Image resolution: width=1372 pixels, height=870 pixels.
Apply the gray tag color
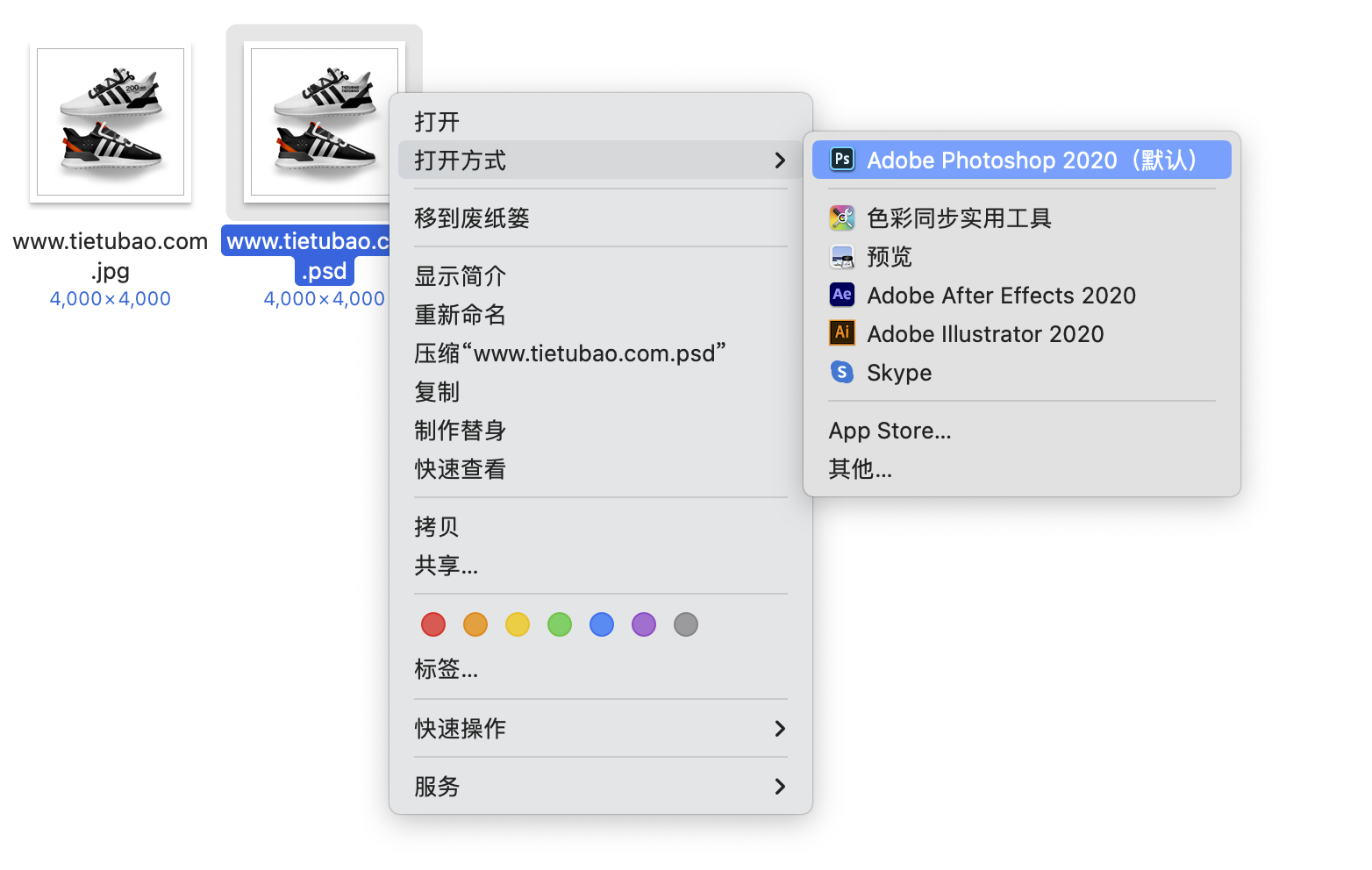686,624
